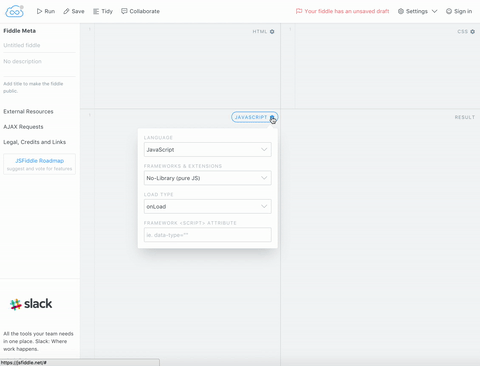Open Frameworks & Extensions dropdown
The image size is (480, 366).
coord(208,178)
